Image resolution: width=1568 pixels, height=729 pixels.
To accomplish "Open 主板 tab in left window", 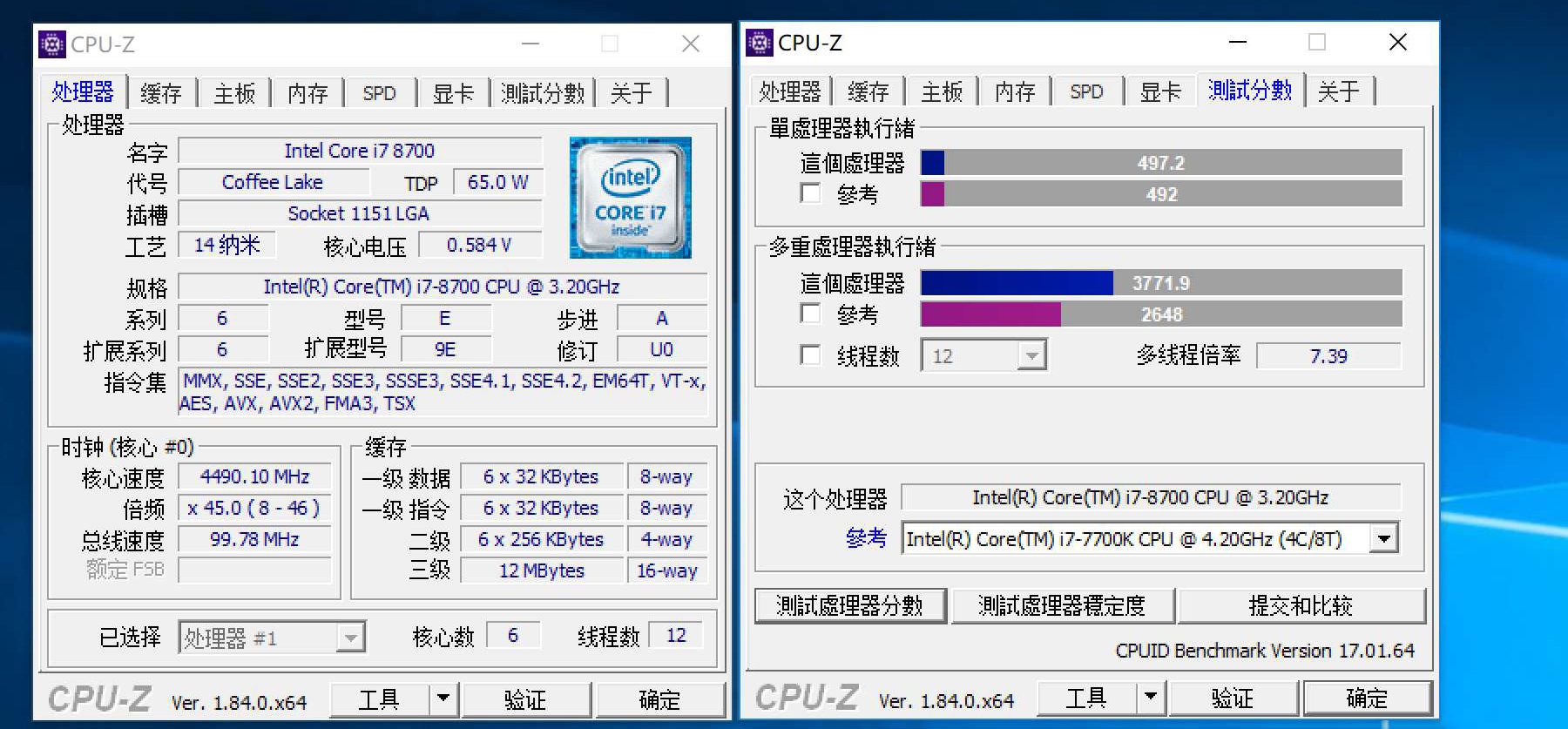I will coord(234,93).
